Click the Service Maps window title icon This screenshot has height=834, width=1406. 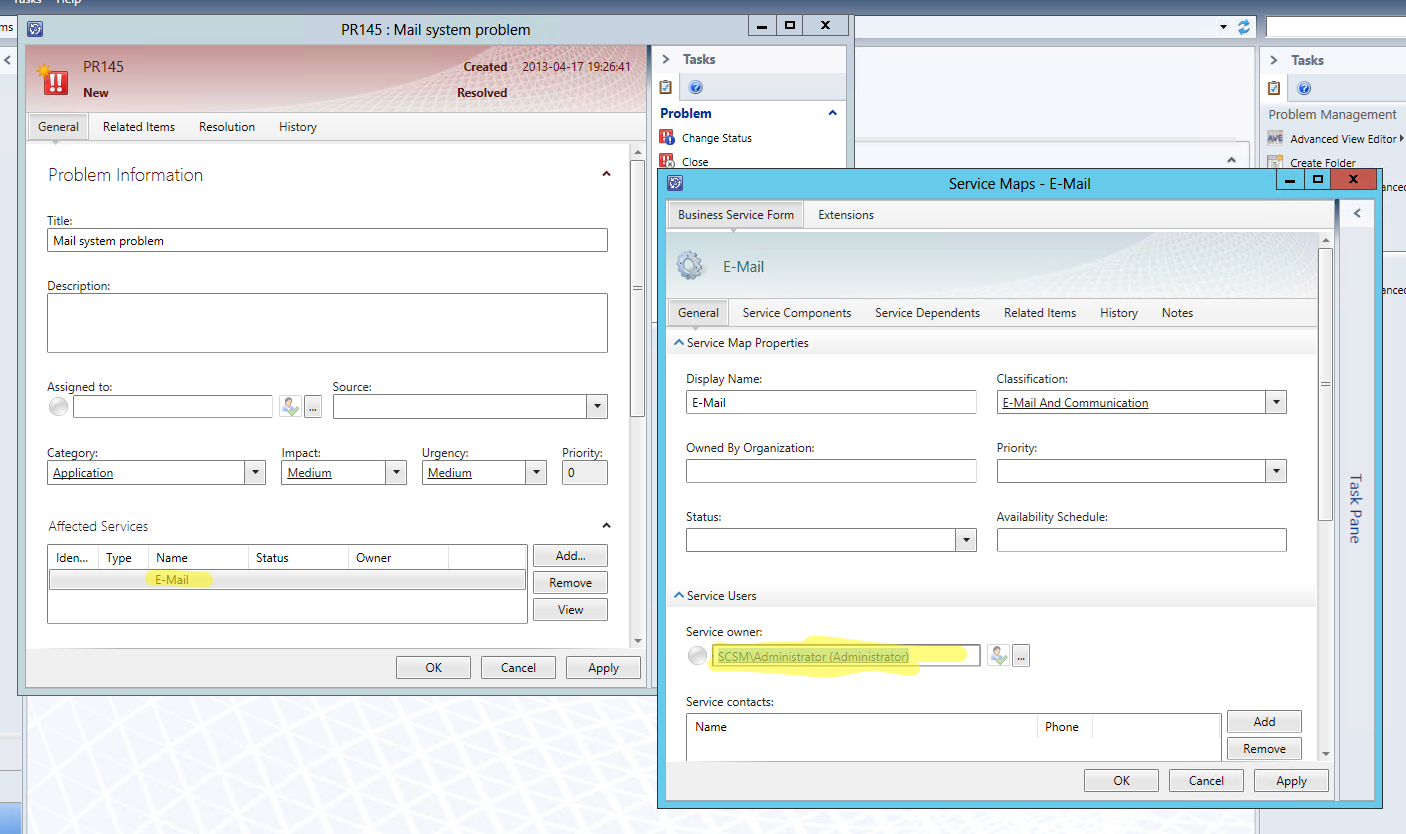coord(675,183)
